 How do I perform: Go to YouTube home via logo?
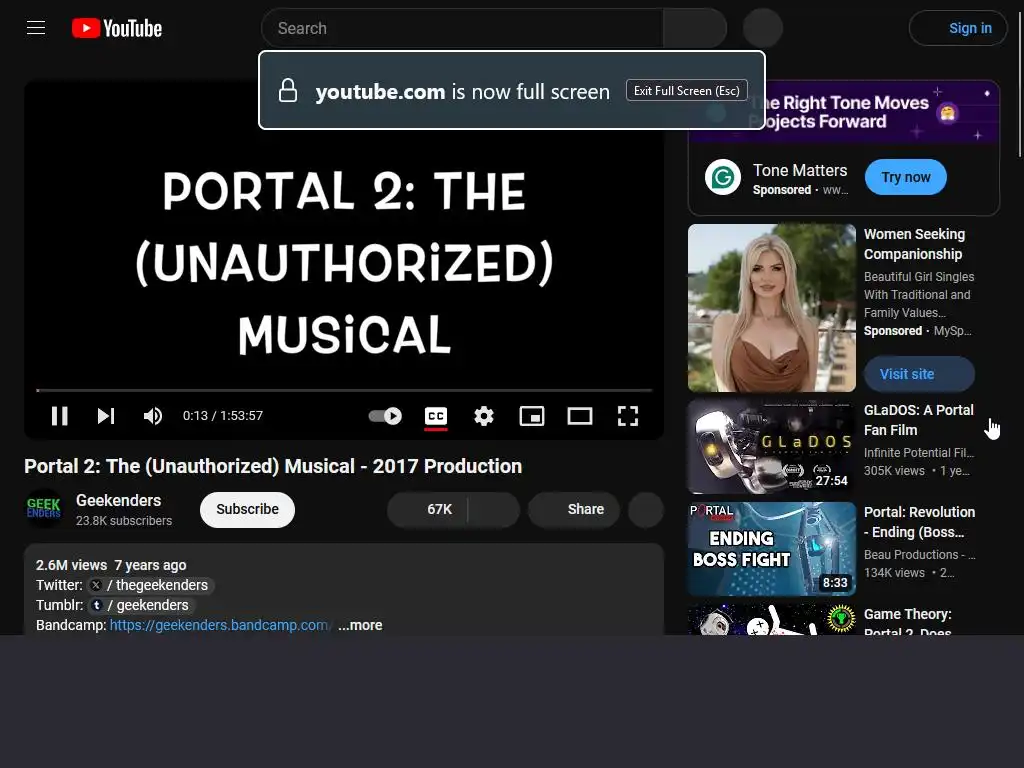coord(117,28)
